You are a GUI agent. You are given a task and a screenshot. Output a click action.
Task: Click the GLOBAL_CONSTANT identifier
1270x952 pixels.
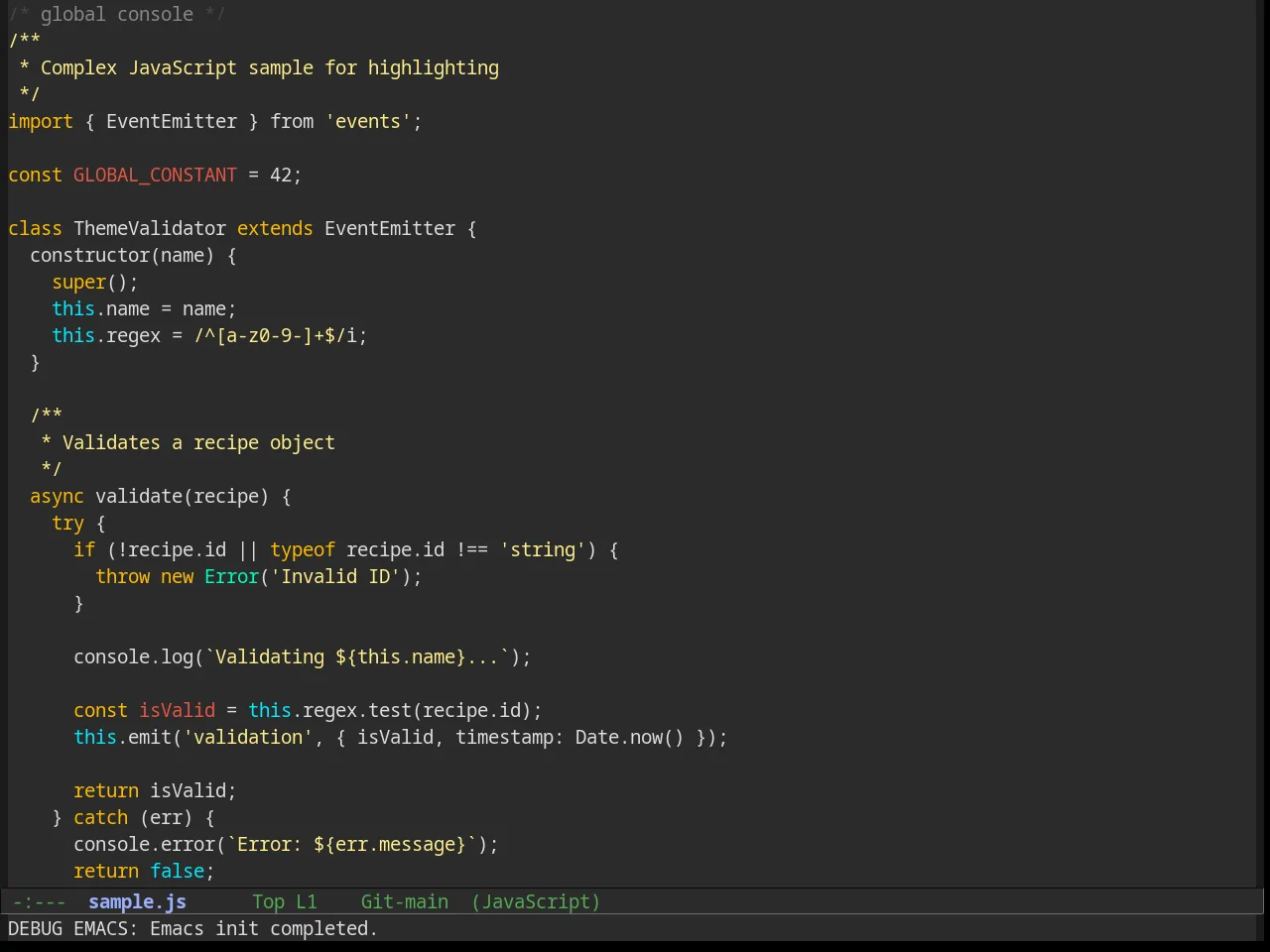coord(155,175)
